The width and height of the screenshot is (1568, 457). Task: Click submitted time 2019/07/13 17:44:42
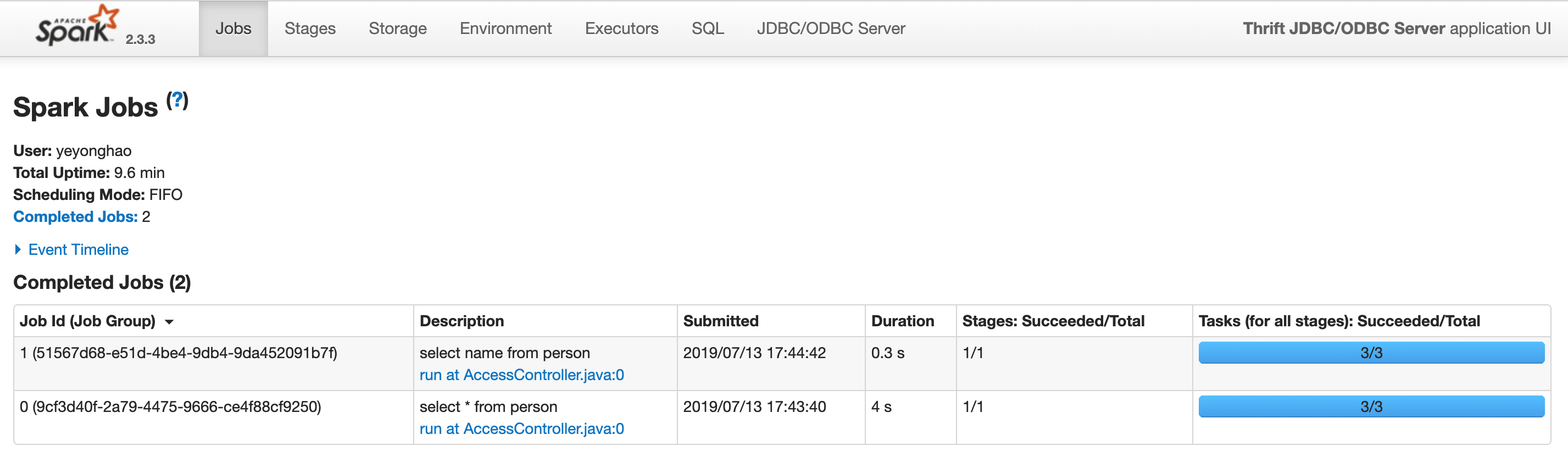[754, 353]
